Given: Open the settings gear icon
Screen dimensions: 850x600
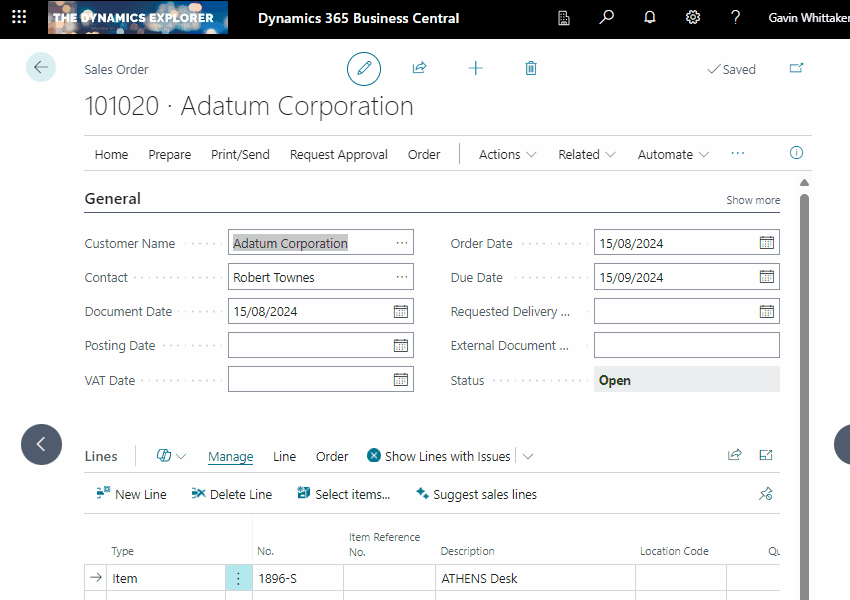Looking at the screenshot, I should coord(693,18).
